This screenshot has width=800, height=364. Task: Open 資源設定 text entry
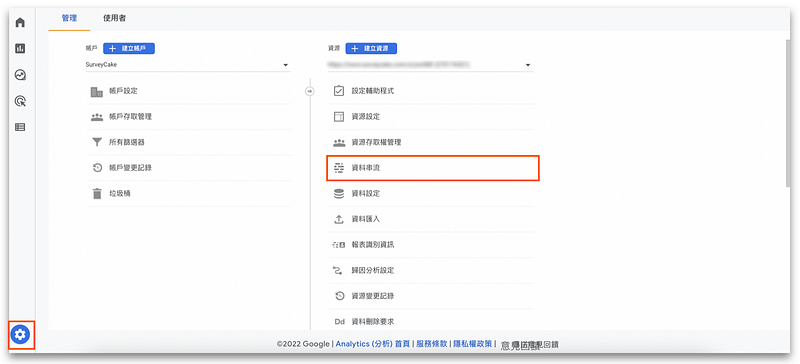(365, 117)
